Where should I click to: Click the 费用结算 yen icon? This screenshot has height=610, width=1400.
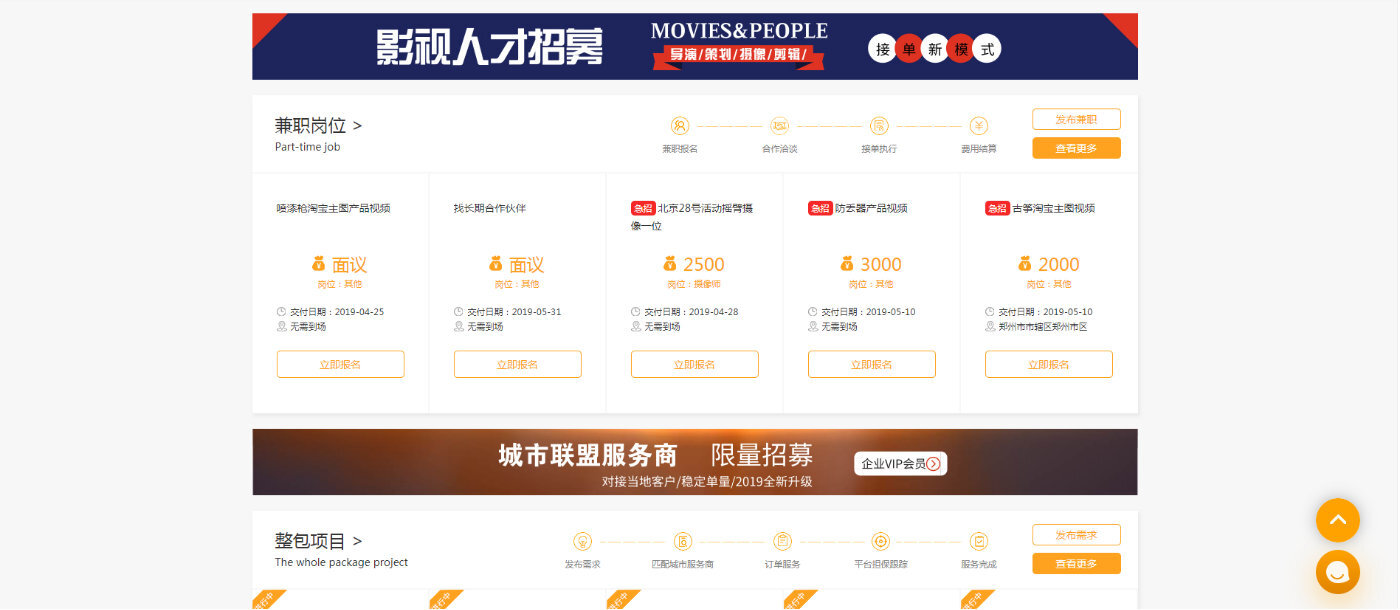979,126
